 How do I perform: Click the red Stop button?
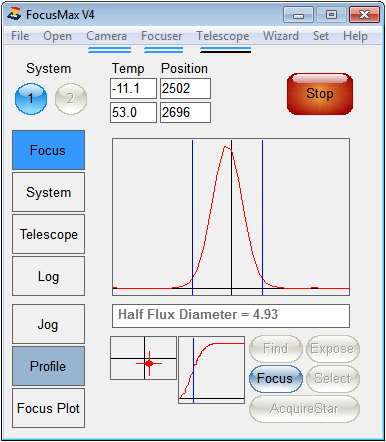click(320, 94)
